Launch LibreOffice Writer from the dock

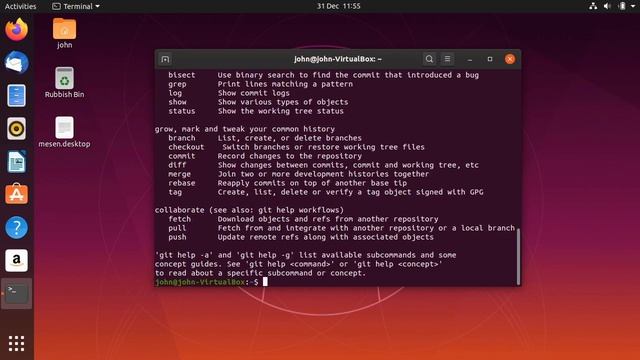tap(16, 162)
